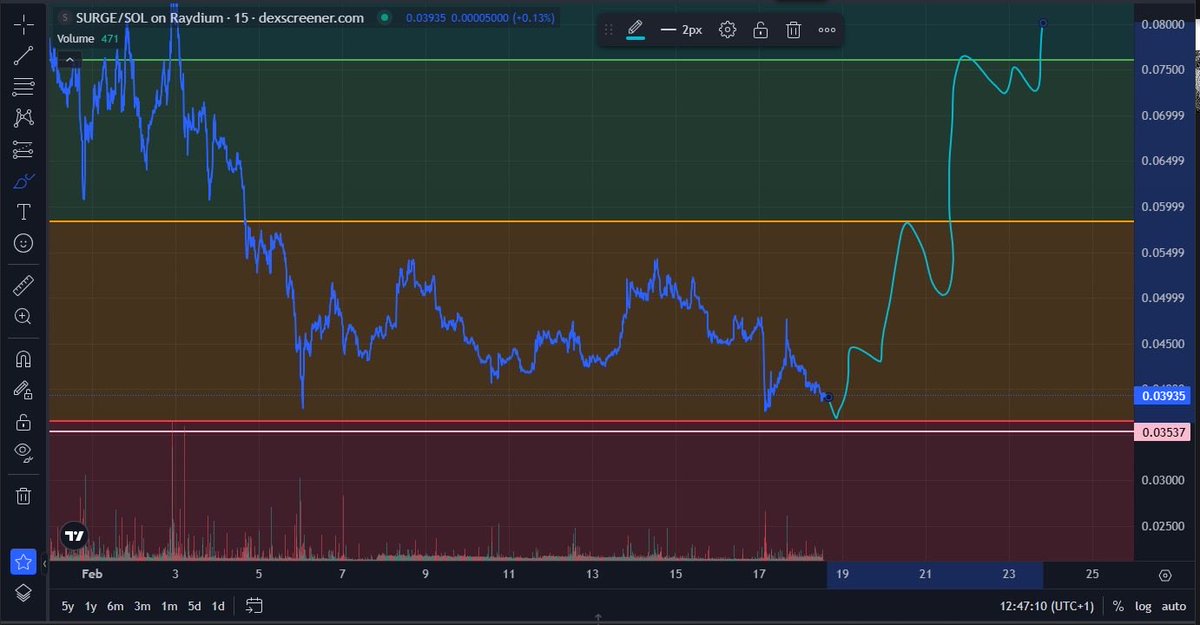Remove drawings with the left toolbar trash icon
Image resolution: width=1200 pixels, height=625 pixels.
click(24, 496)
